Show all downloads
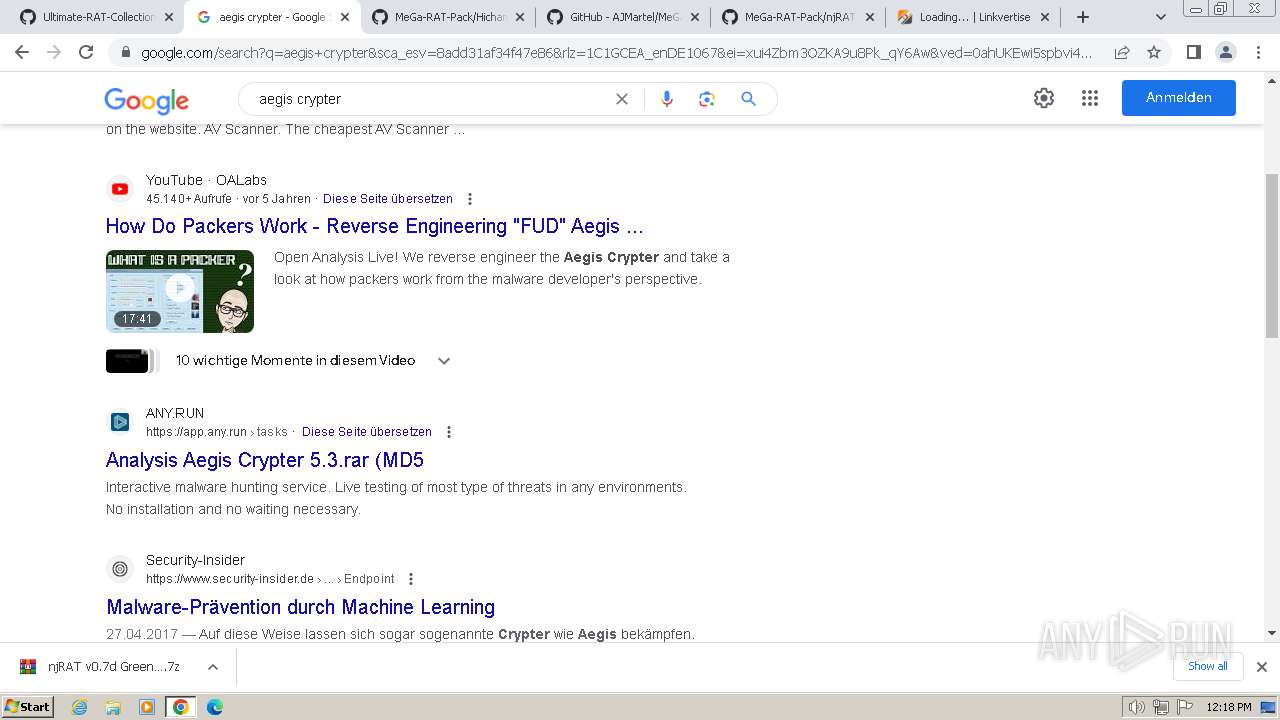1280x720 pixels. click(x=1208, y=666)
